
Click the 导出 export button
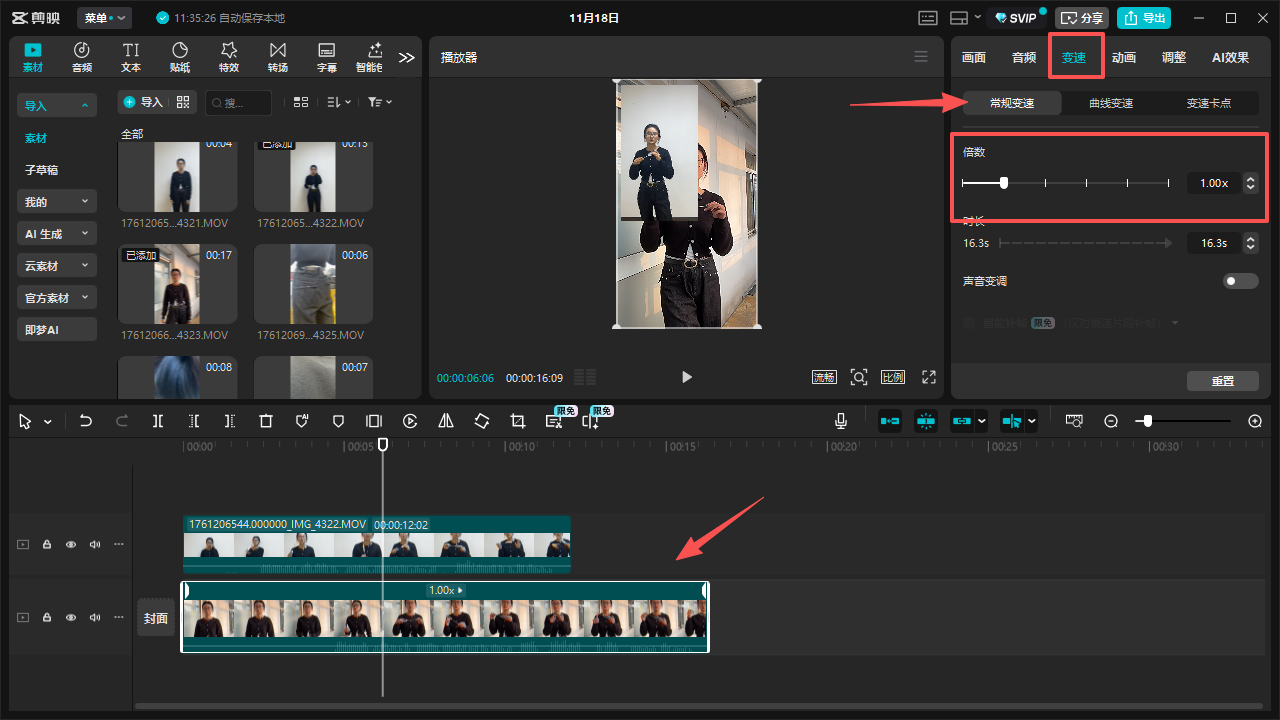click(1144, 18)
